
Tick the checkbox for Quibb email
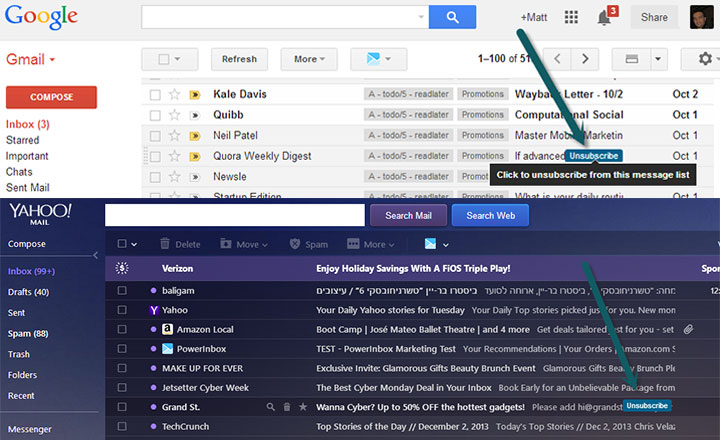(x=155, y=114)
